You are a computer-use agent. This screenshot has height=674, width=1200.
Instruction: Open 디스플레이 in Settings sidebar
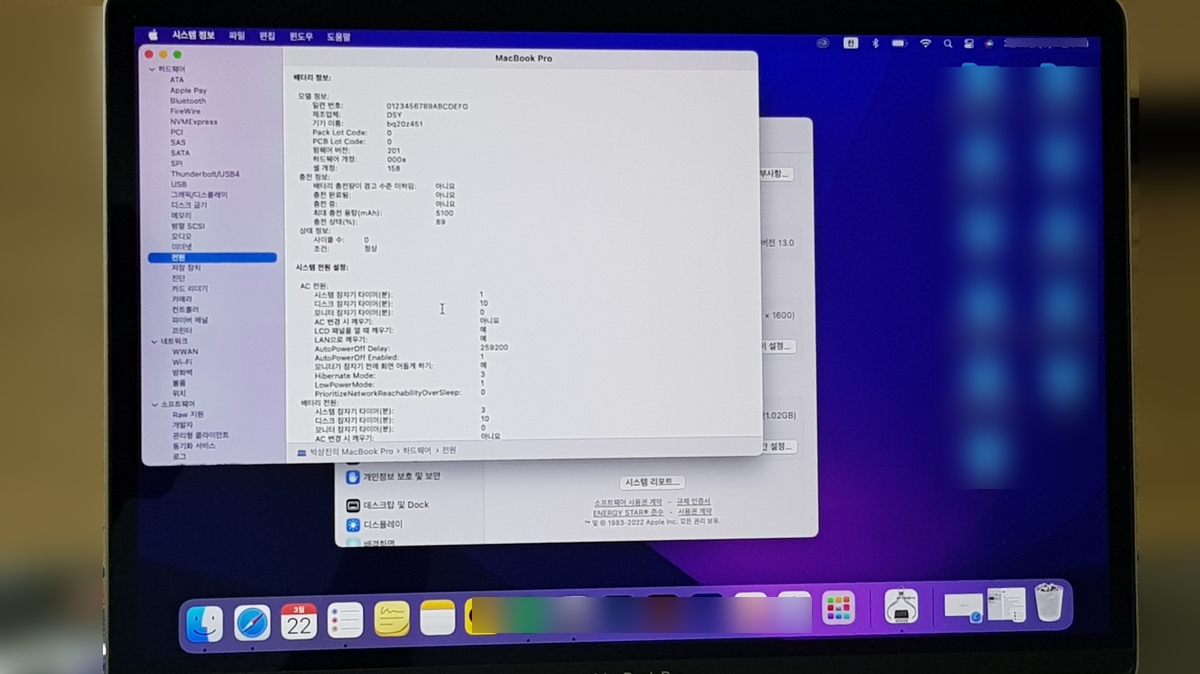pos(374,524)
